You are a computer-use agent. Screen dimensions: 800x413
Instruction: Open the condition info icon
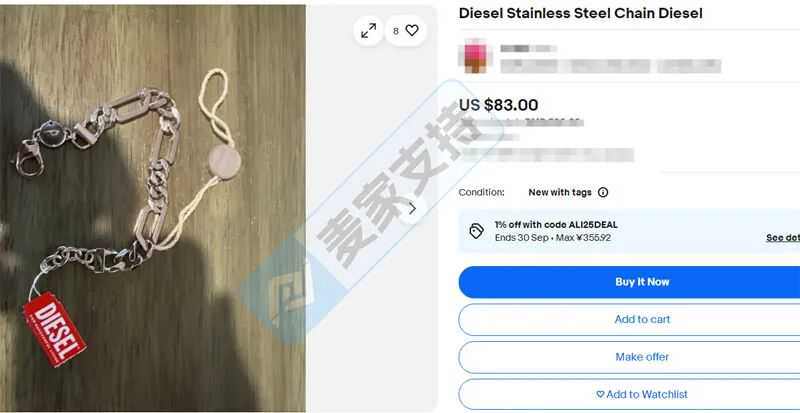pos(603,192)
